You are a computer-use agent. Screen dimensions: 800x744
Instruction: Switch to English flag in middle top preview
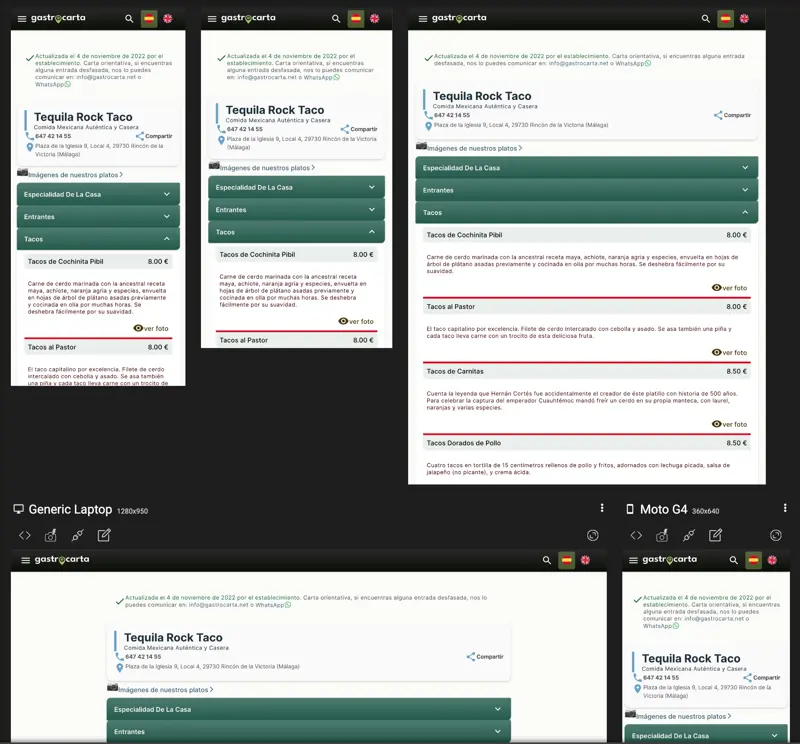[x=374, y=19]
